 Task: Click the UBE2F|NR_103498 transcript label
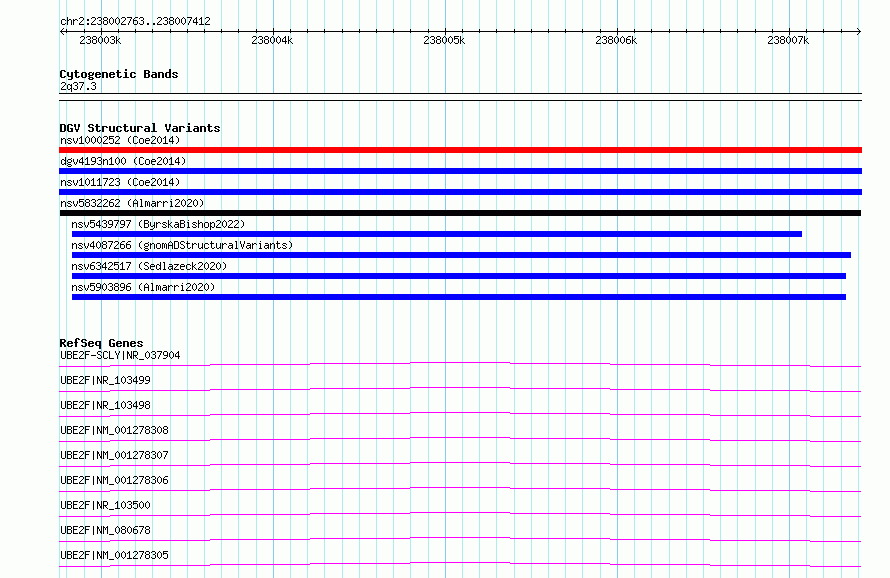[x=105, y=405]
